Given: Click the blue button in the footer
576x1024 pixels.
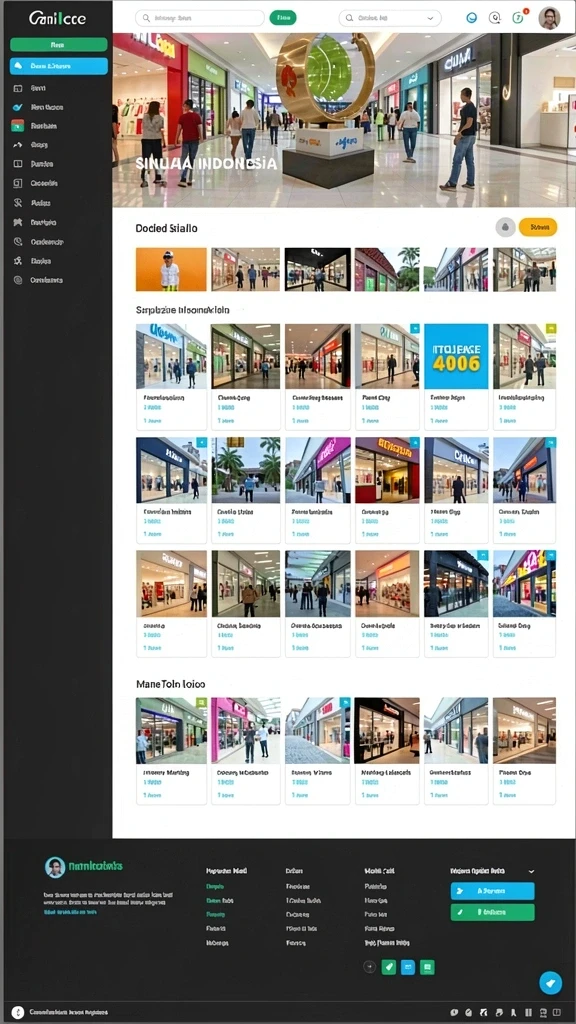Looking at the screenshot, I should pyautogui.click(x=492, y=891).
